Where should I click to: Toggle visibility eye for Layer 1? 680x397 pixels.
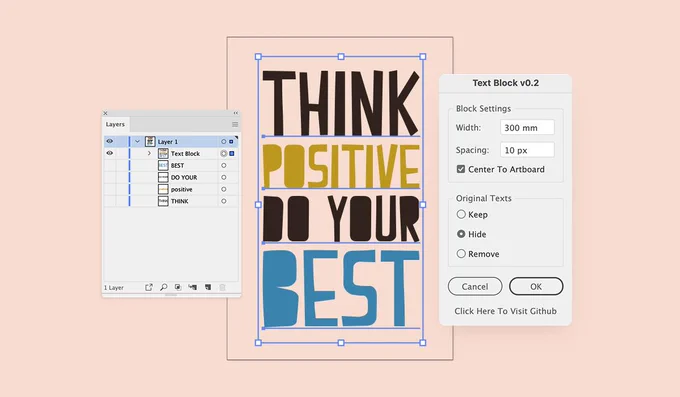pos(110,141)
